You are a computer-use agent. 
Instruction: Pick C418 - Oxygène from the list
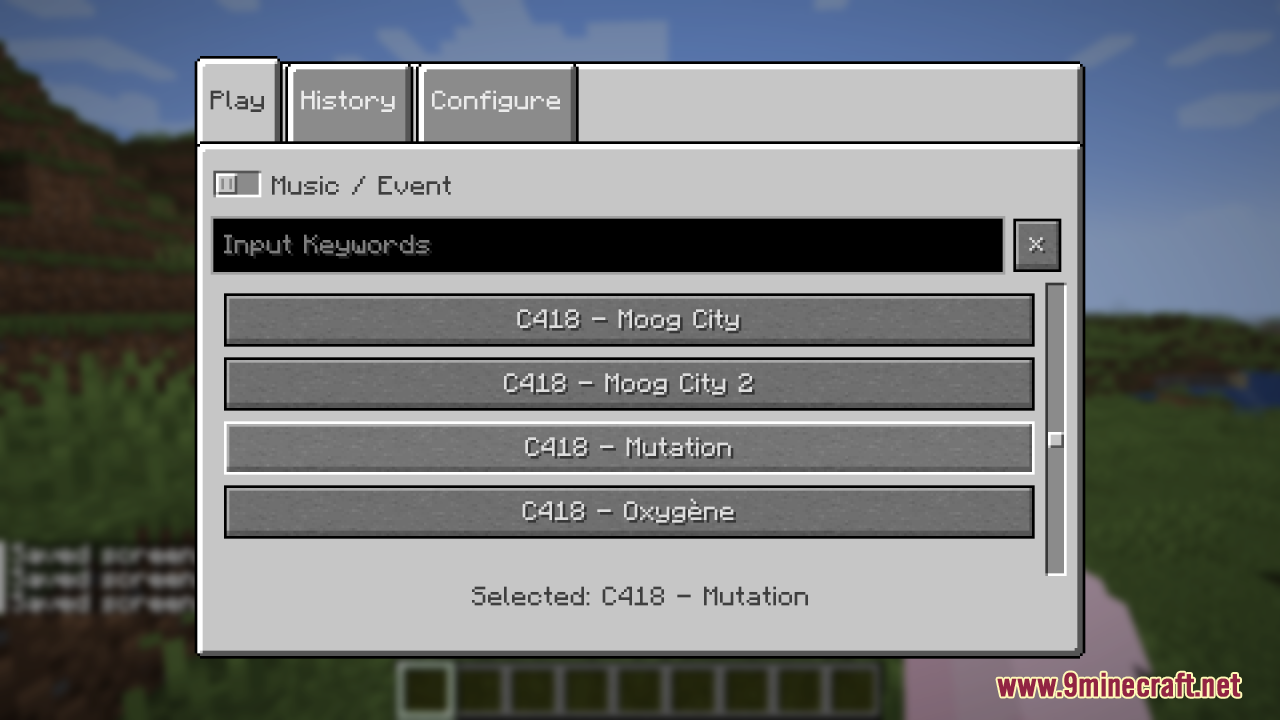(629, 512)
